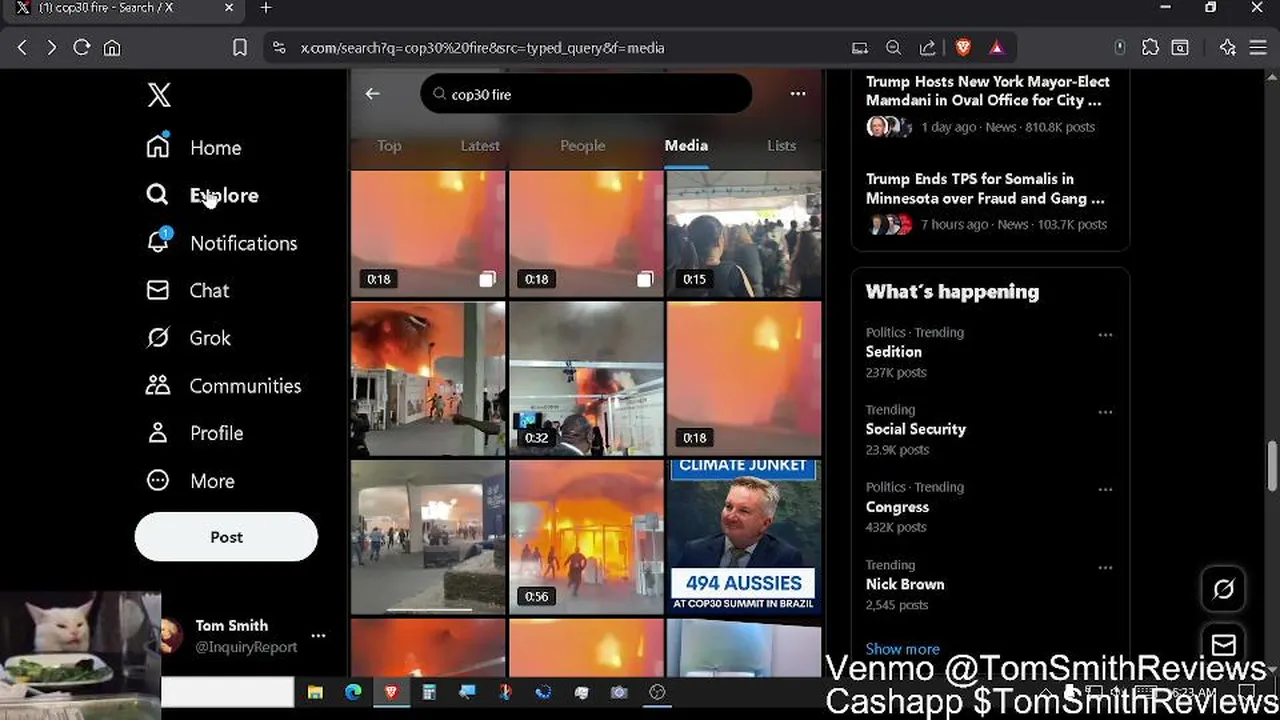This screenshot has width=1280, height=720.
Task: Open more options for the Social Security trend
Action: tap(1105, 412)
